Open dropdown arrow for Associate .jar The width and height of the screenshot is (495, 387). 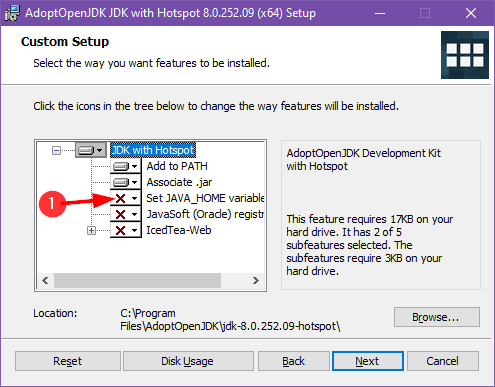pos(134,182)
